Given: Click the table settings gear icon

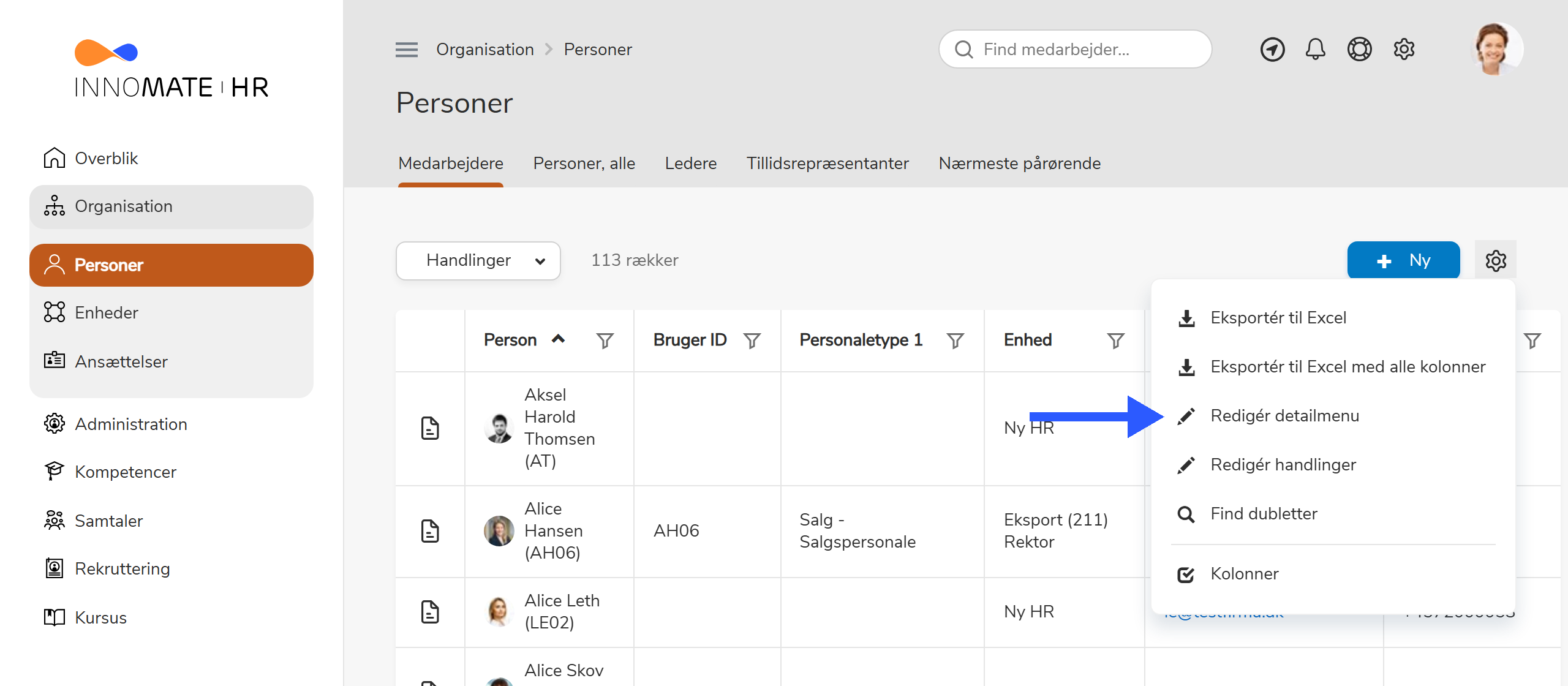Looking at the screenshot, I should (x=1496, y=261).
